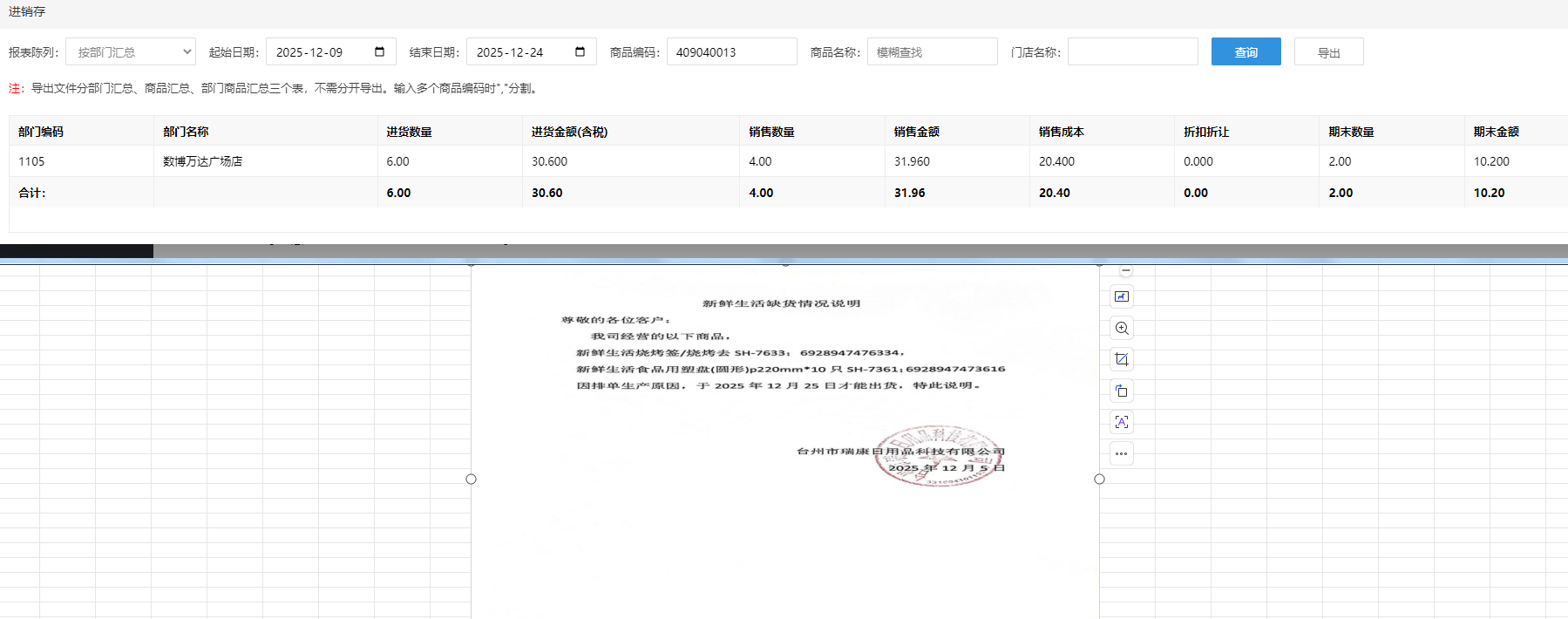Select the 数博万达广场店 table row
Image resolution: width=1568 pixels, height=619 pixels.
pyautogui.click(x=202, y=161)
